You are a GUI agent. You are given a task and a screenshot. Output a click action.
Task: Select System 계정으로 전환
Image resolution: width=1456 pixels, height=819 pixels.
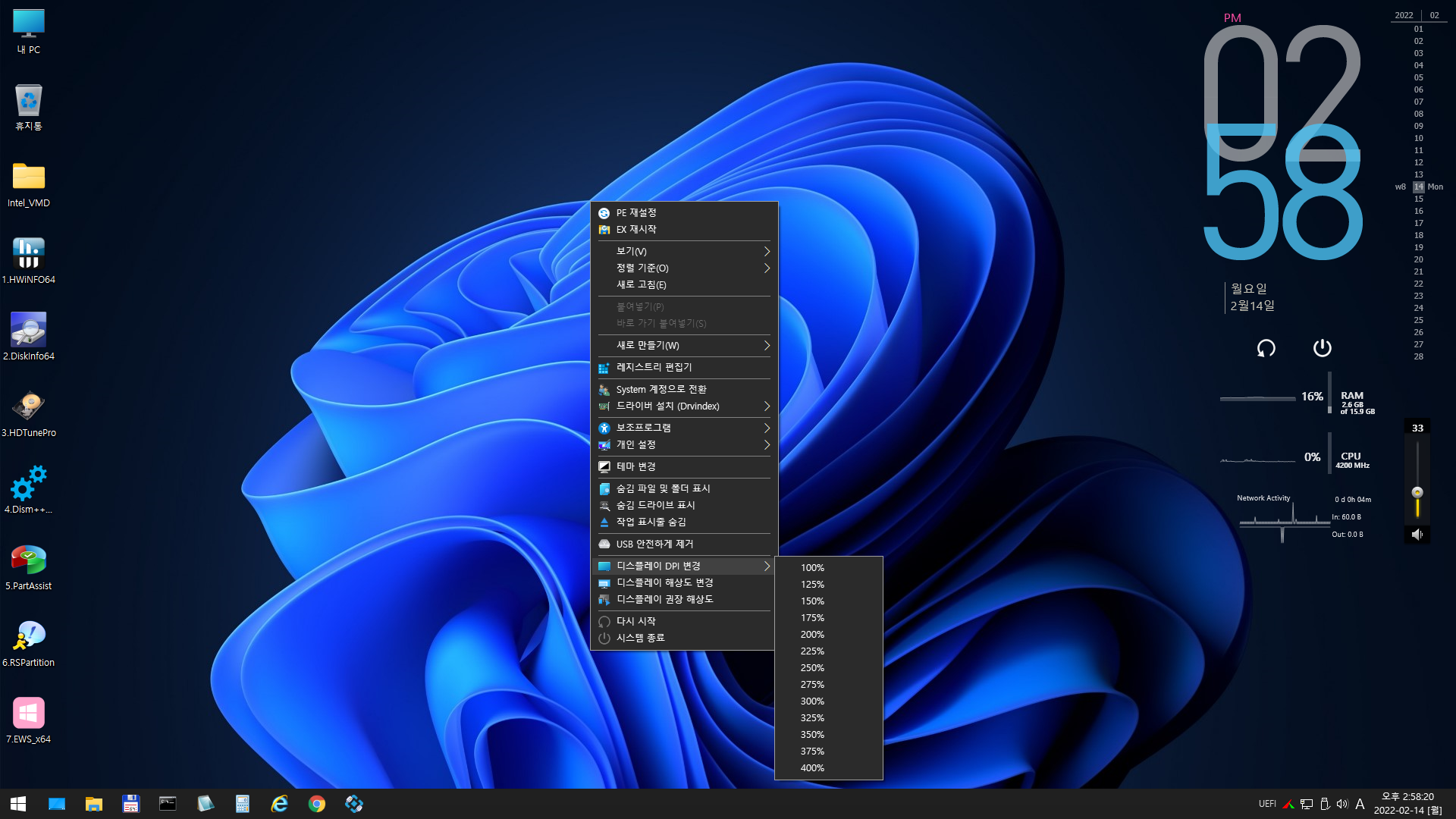[x=684, y=389]
